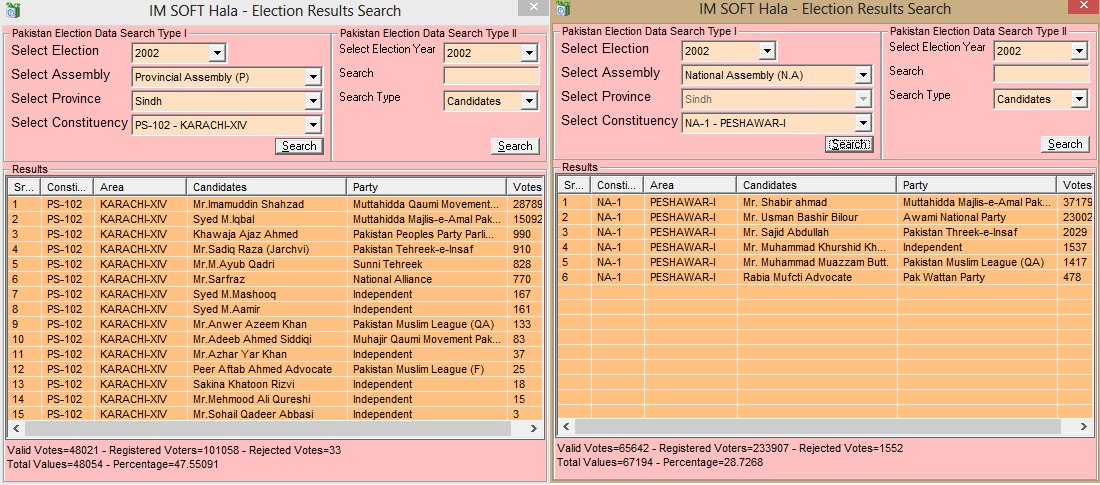Select row Mr.Sarfraz

pos(276,279)
